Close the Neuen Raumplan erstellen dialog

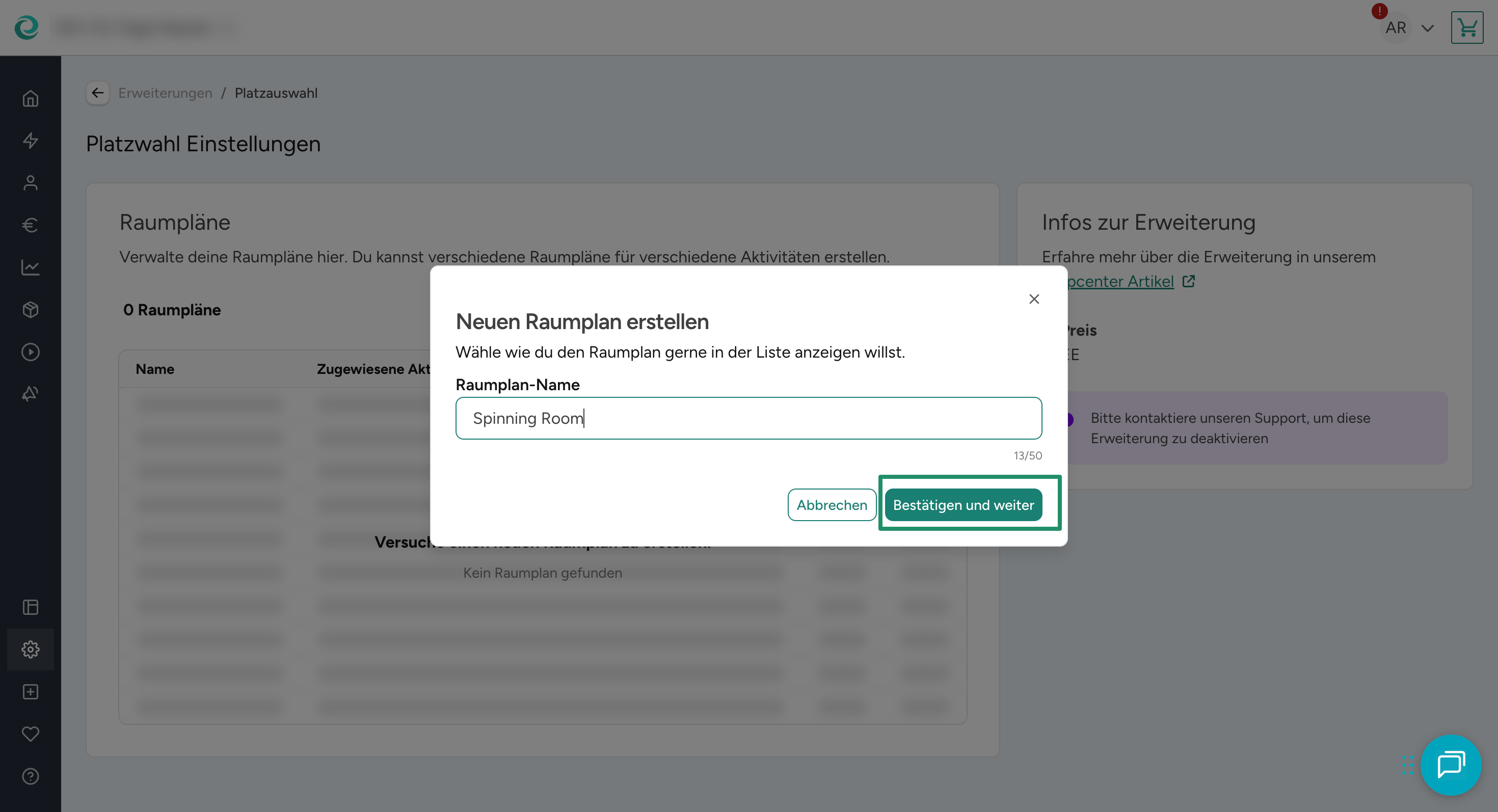click(x=1033, y=299)
